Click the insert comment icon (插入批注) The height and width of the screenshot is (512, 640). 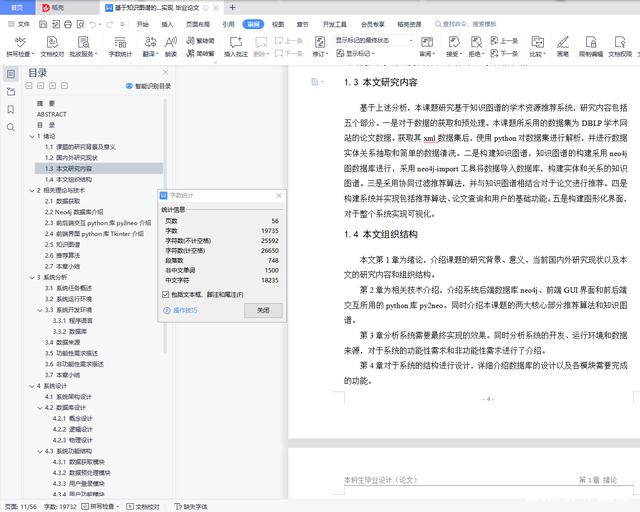[236, 46]
